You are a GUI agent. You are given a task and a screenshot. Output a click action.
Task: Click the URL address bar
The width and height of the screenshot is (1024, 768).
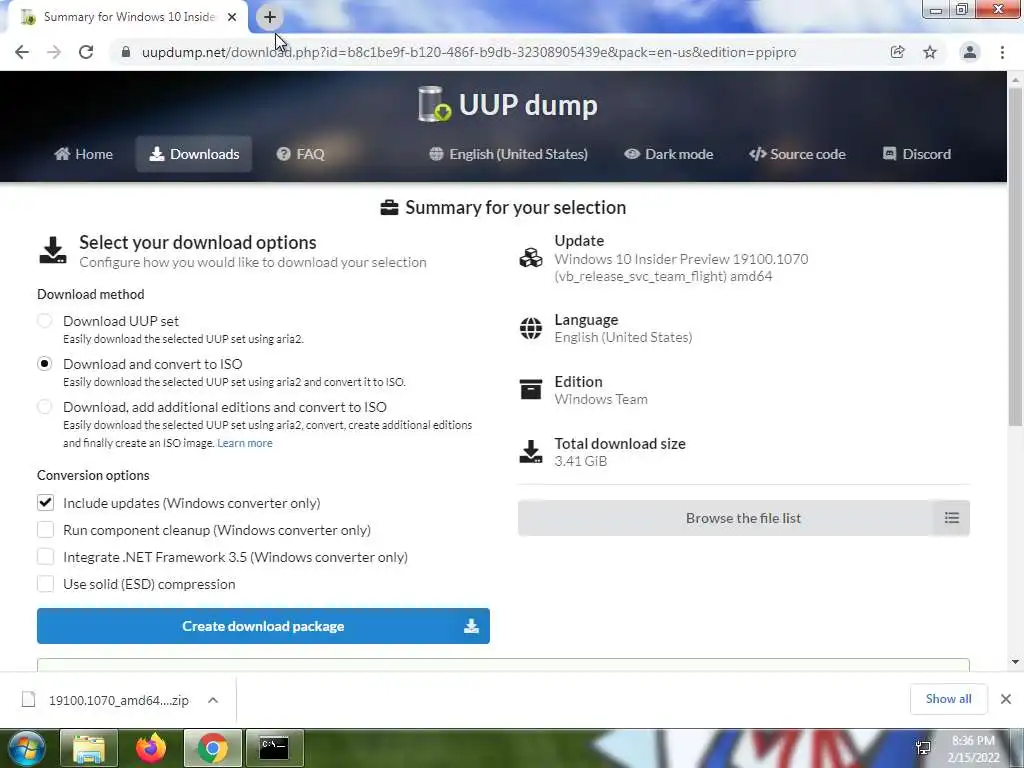[468, 52]
